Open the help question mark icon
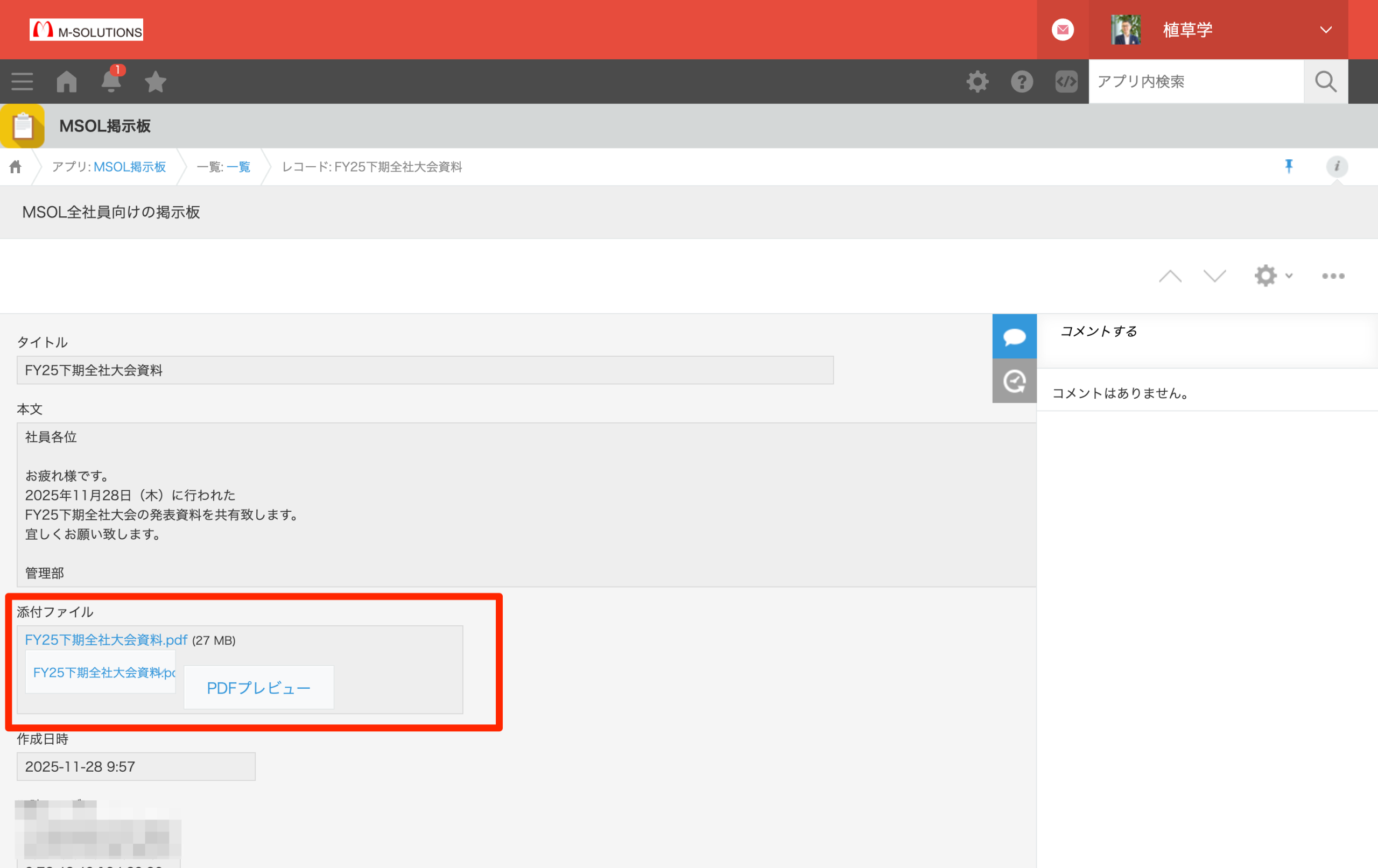This screenshot has height=868, width=1378. 1022,81
